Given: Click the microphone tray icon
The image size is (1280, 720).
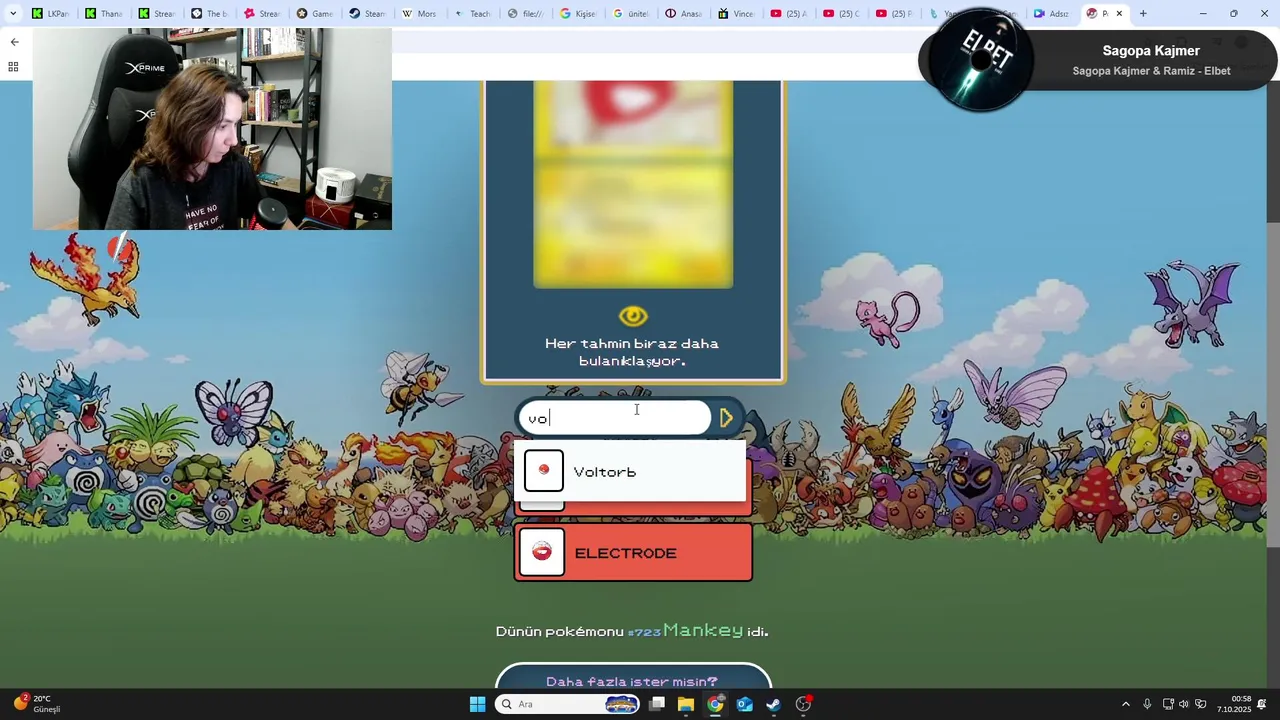Looking at the screenshot, I should pos(1147,704).
